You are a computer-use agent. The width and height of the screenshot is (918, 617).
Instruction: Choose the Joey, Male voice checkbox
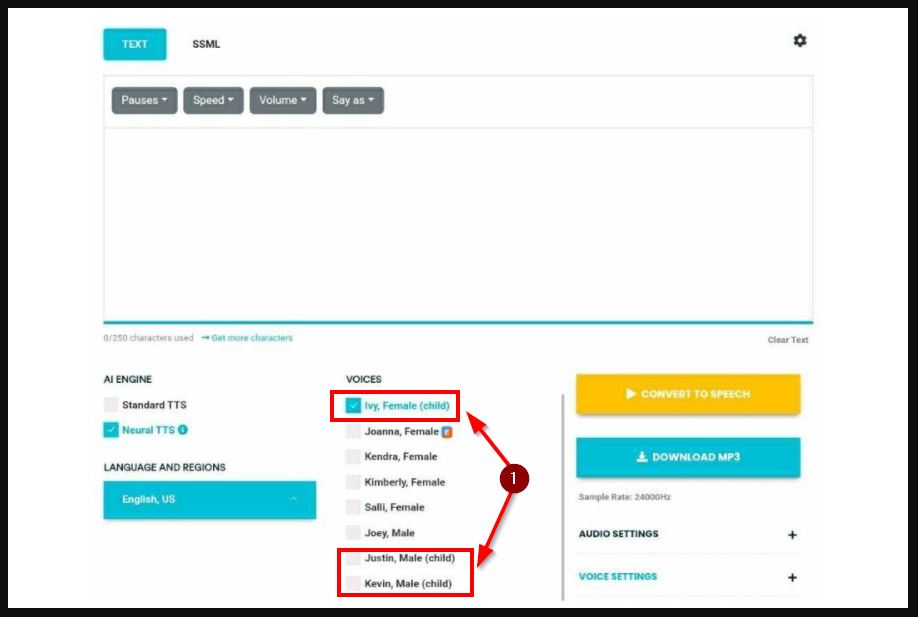(x=353, y=533)
